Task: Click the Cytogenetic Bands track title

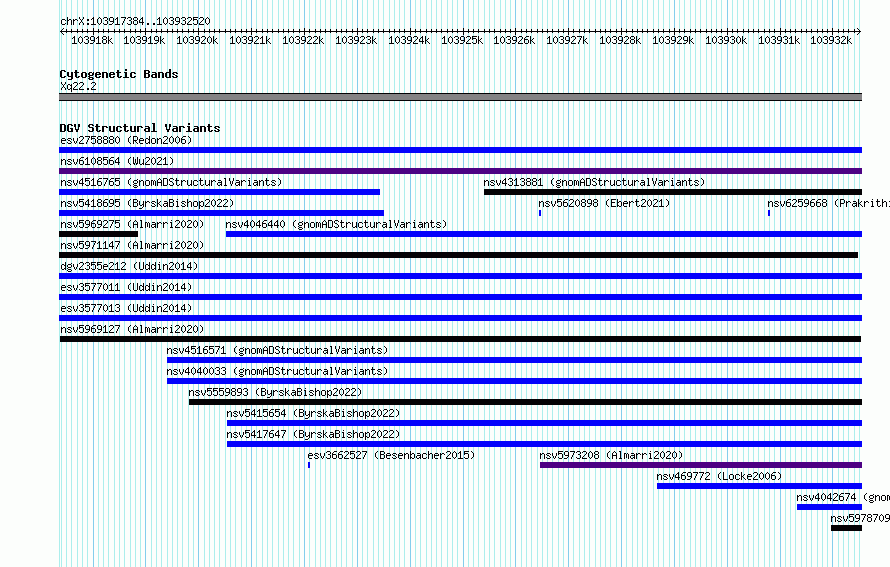Action: 119,74
